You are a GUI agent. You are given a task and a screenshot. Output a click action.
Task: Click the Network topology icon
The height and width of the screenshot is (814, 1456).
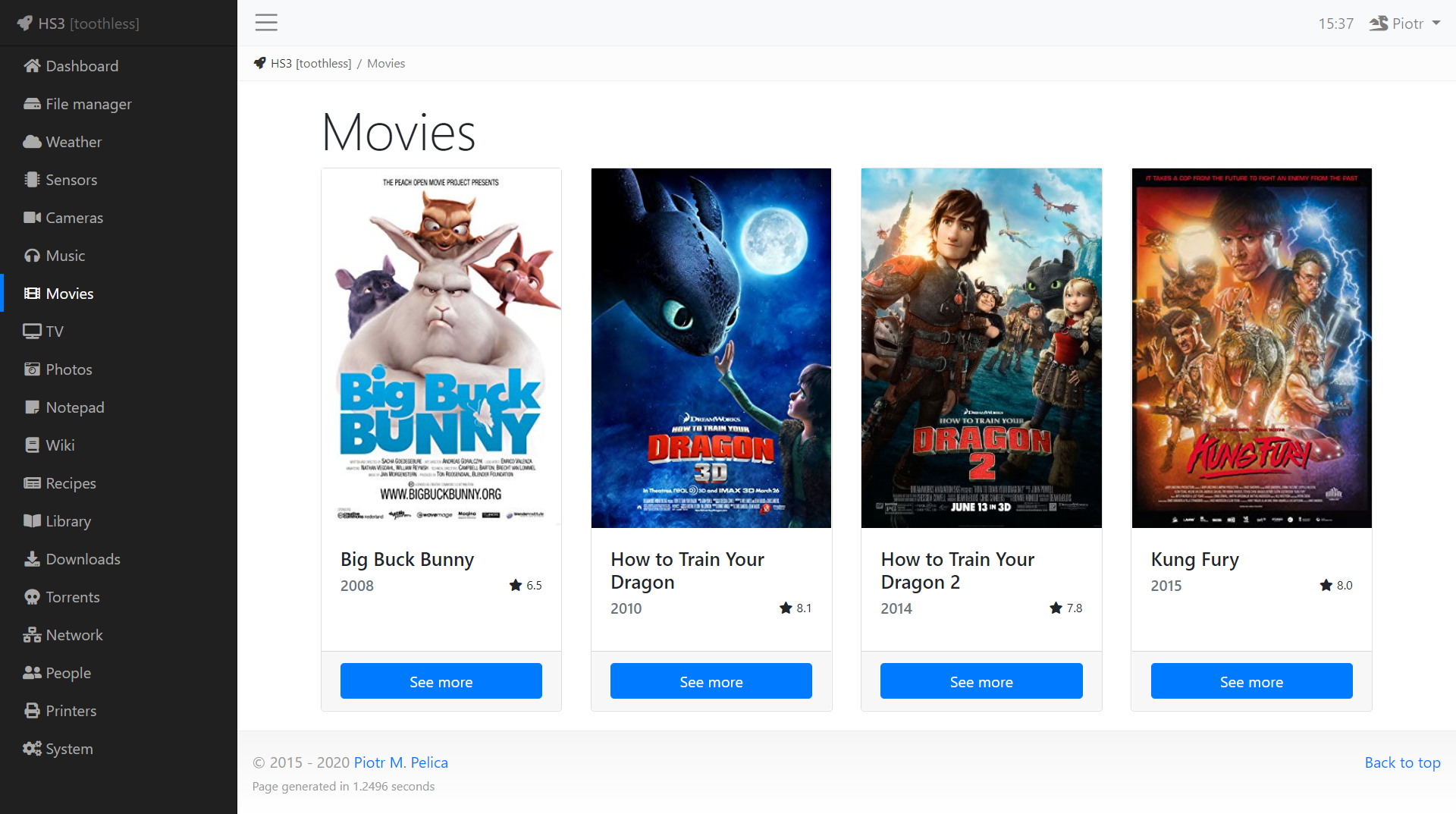tap(32, 635)
